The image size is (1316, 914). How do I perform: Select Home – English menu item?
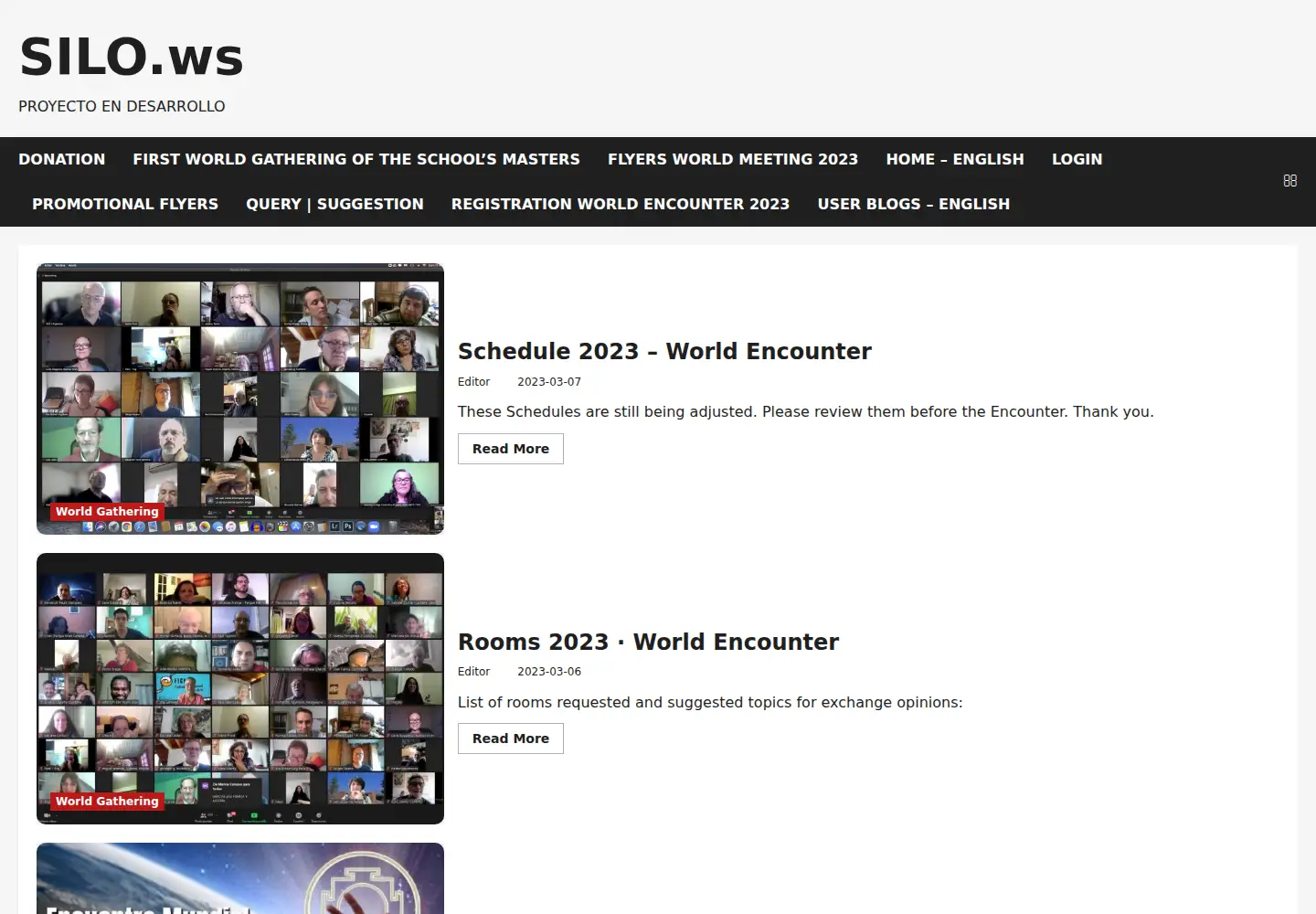(x=955, y=159)
